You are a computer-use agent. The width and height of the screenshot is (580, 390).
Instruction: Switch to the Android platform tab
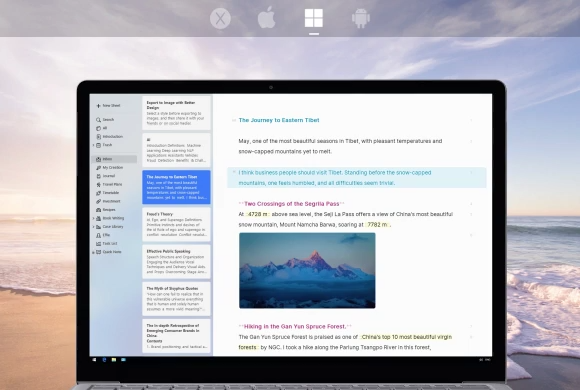click(x=361, y=18)
